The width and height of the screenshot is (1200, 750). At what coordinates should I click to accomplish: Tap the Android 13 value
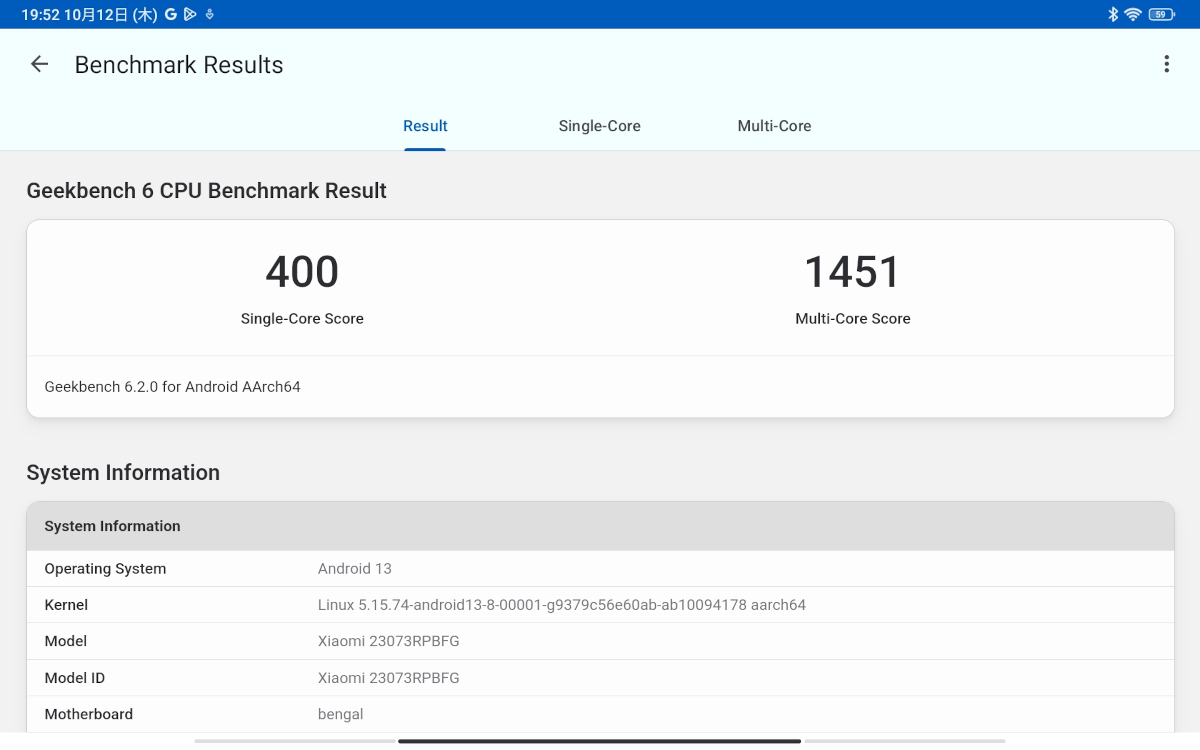pyautogui.click(x=355, y=569)
